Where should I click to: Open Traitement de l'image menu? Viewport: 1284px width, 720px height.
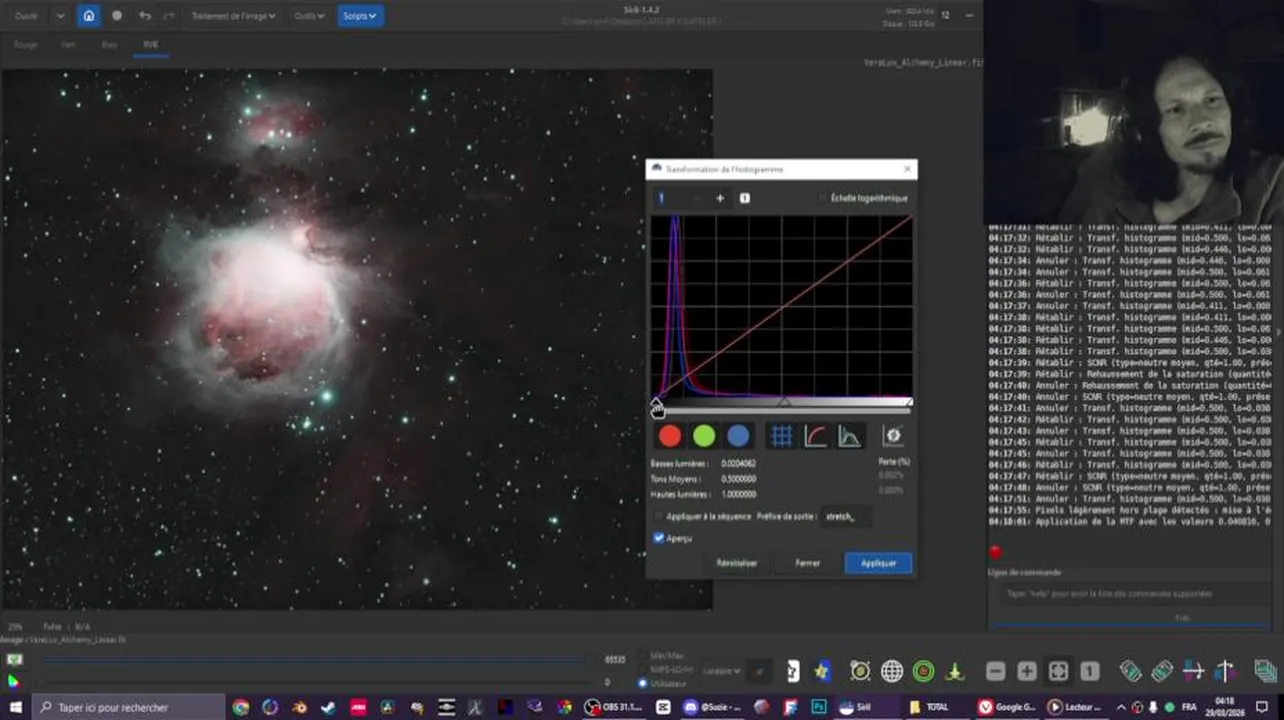234,16
